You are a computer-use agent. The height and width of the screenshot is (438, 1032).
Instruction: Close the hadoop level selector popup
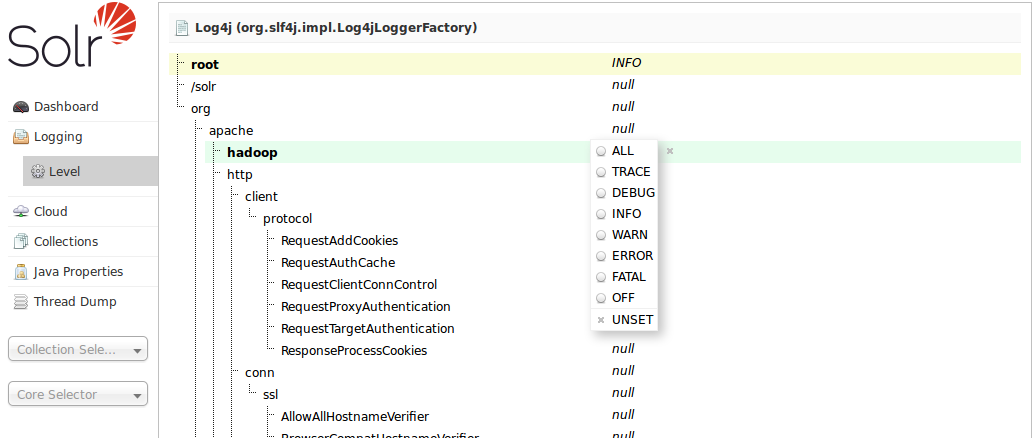point(670,151)
